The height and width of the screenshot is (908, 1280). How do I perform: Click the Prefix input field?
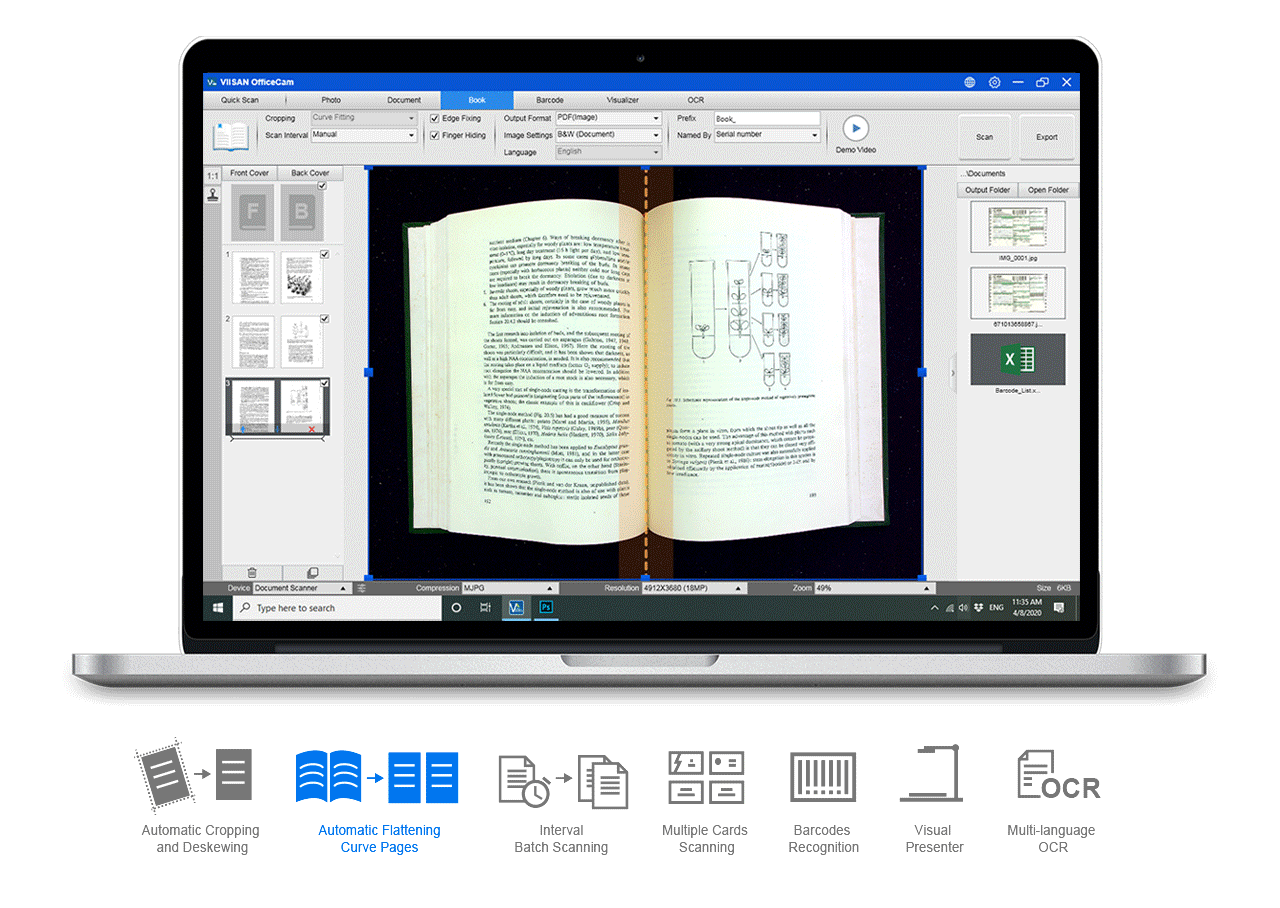click(x=767, y=118)
